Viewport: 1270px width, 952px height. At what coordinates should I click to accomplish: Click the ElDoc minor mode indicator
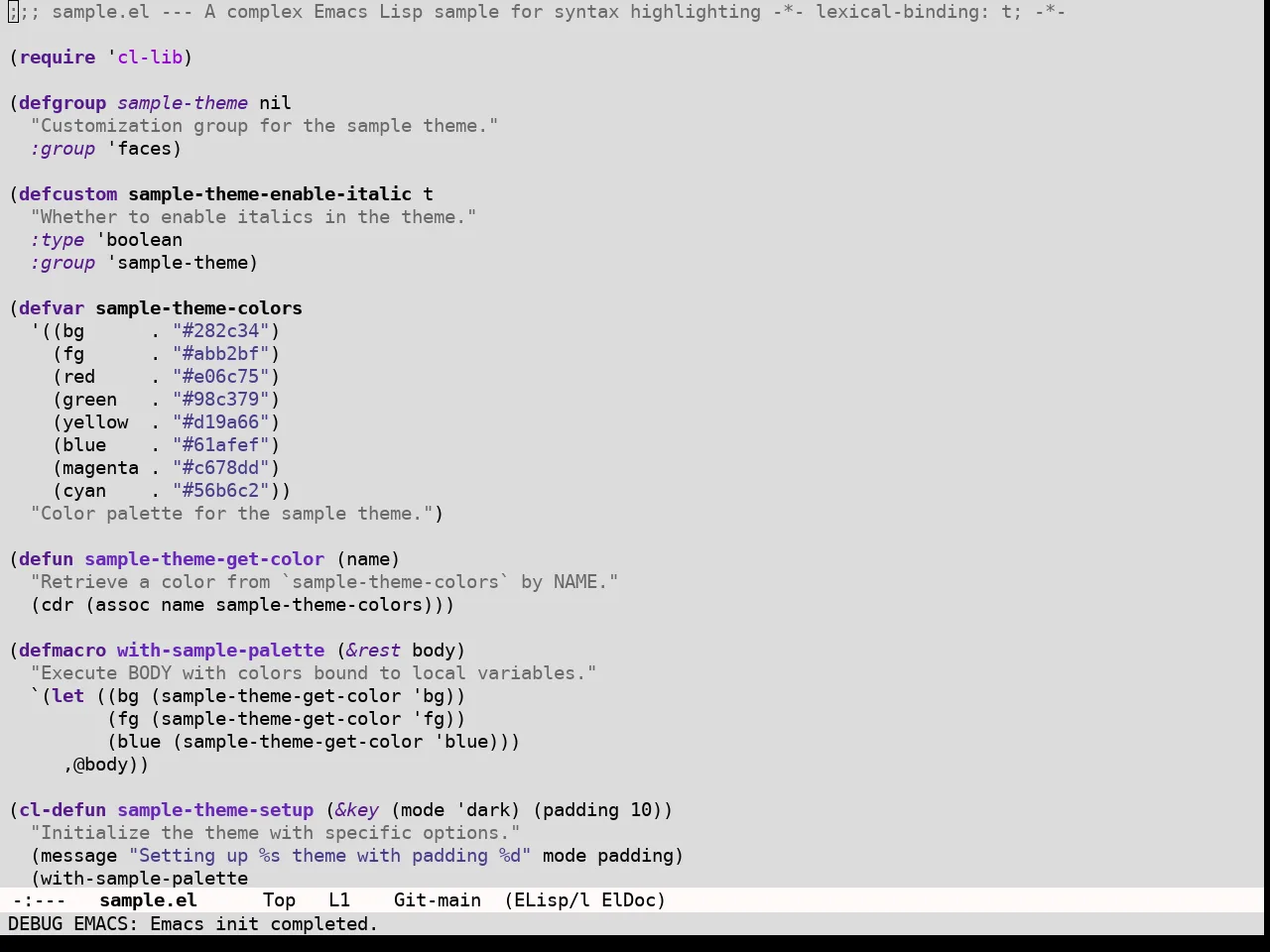(x=628, y=900)
